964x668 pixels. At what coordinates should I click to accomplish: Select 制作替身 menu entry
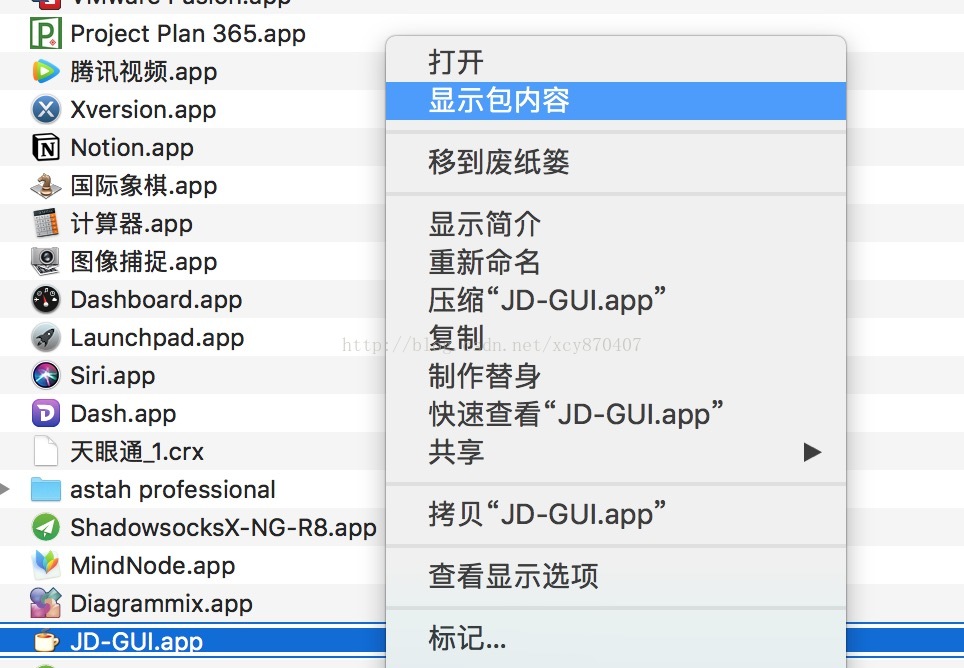point(615,376)
